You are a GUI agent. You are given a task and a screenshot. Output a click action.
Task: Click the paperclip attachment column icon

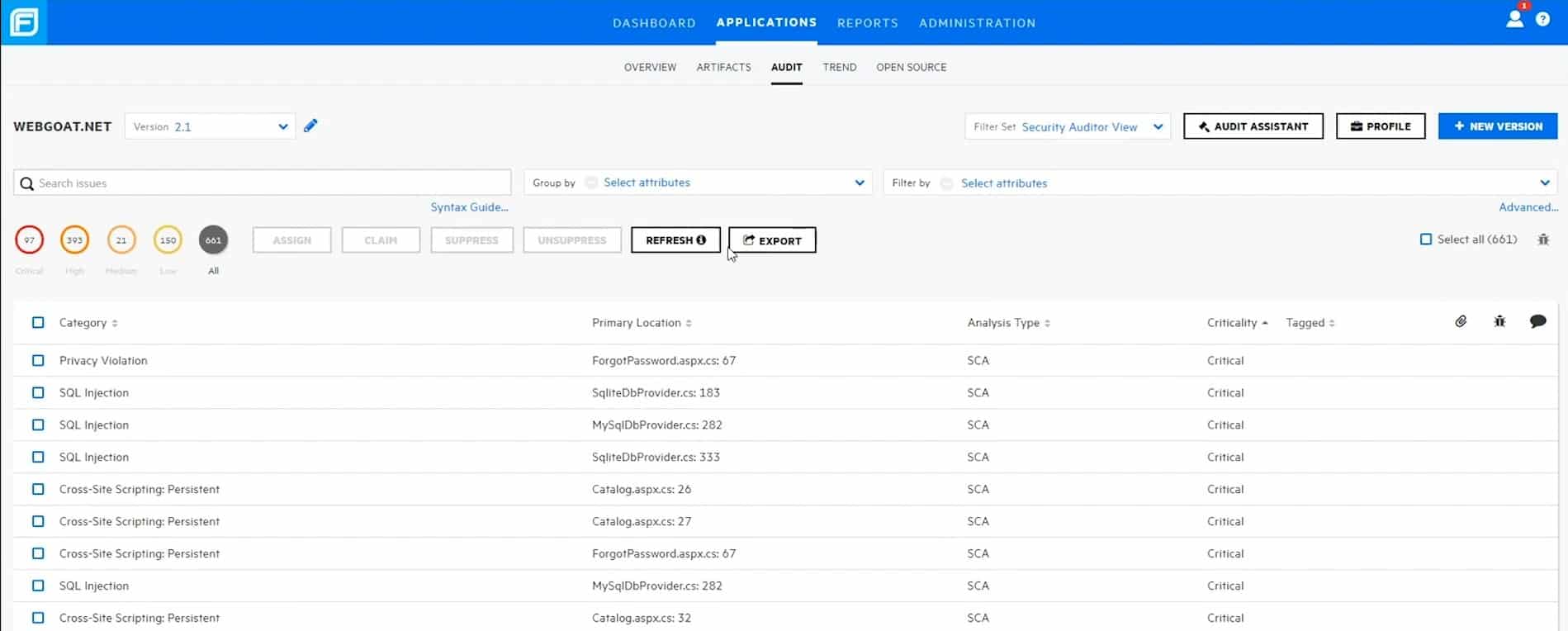[1461, 321]
